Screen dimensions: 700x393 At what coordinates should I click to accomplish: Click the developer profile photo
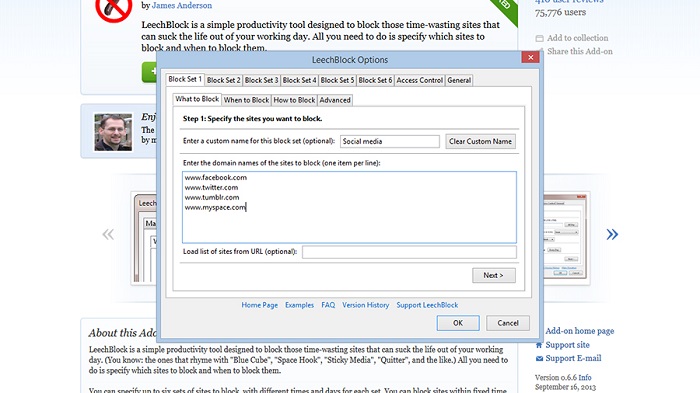coord(113,132)
